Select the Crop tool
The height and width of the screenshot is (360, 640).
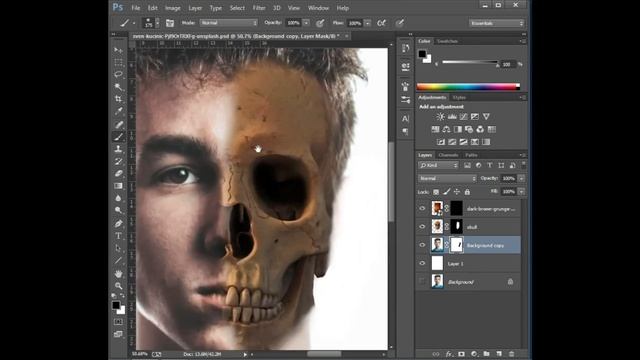pos(118,99)
